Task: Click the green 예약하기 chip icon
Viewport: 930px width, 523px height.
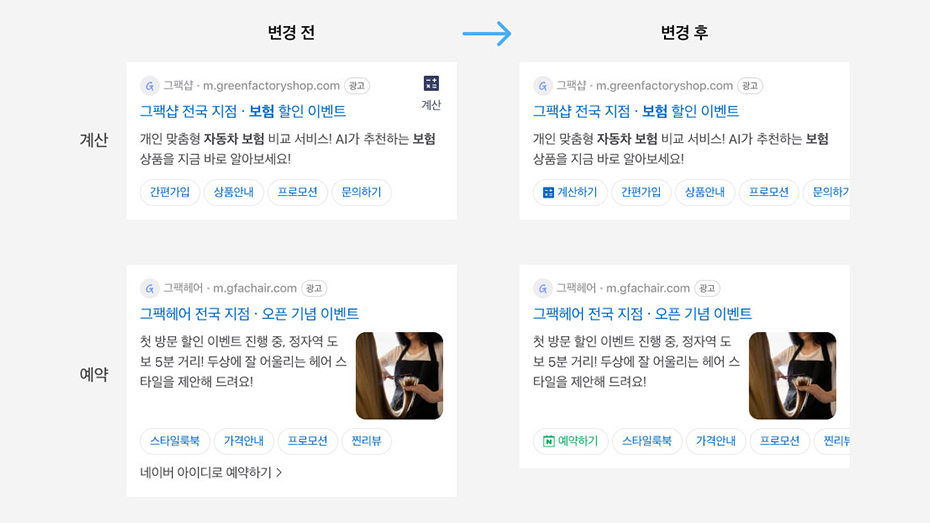Action: click(x=549, y=441)
